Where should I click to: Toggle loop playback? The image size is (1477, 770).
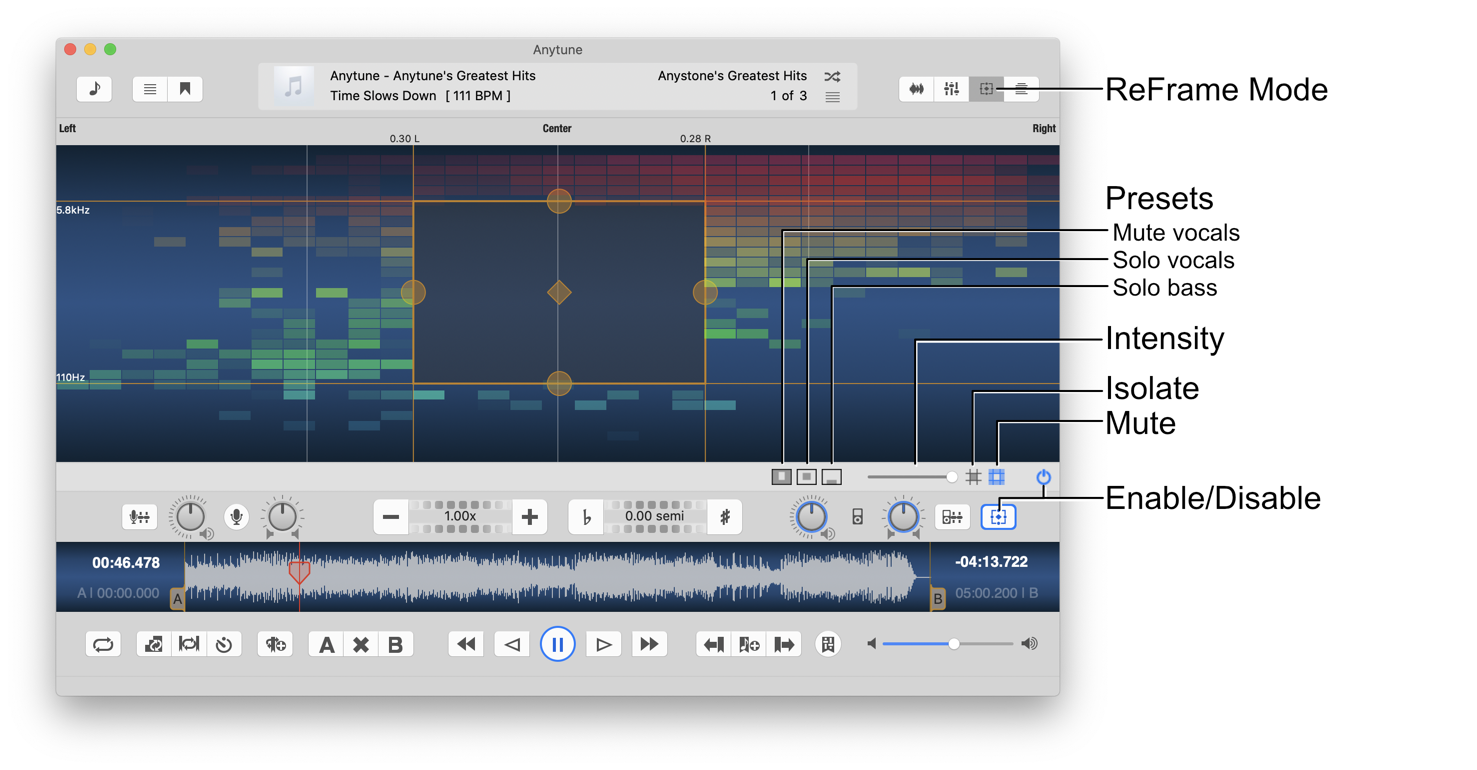(103, 645)
